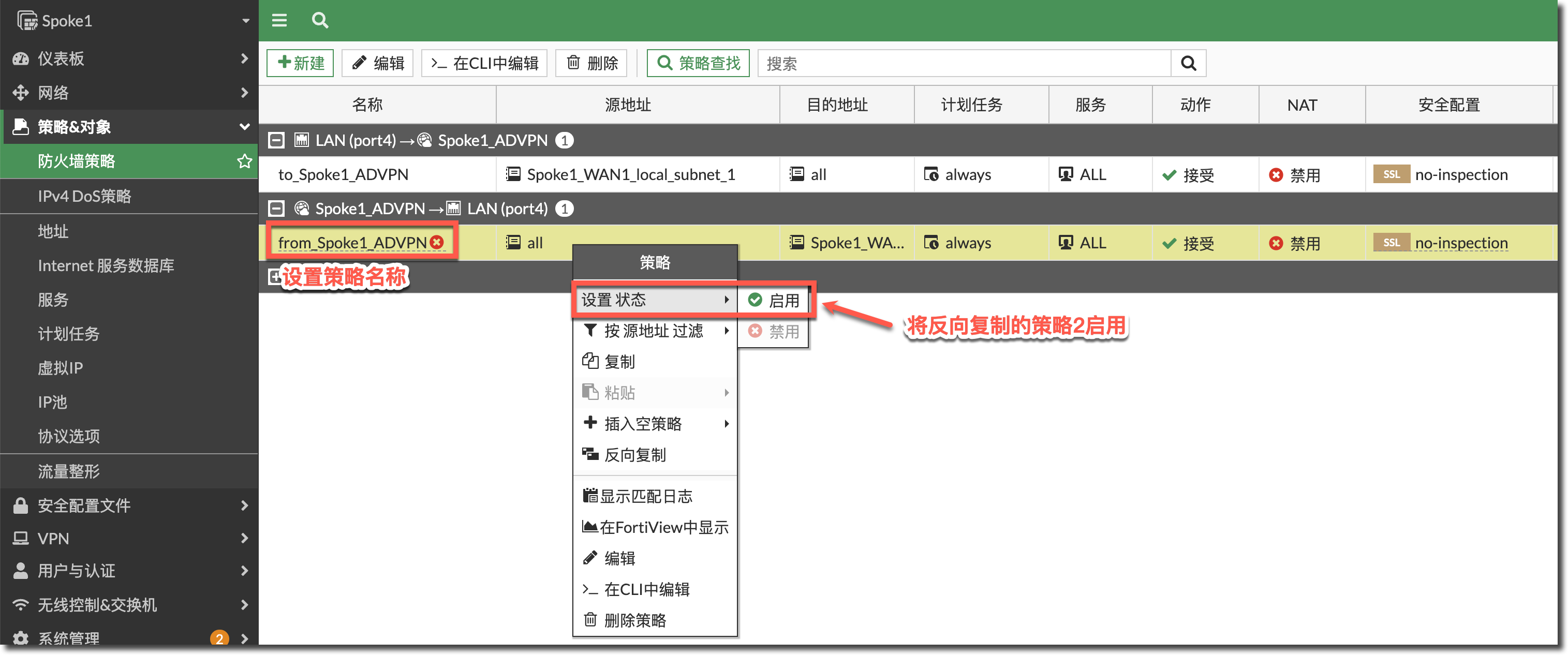Collapse the LAN (port4) to Spoke1_ADVPN group

tap(276, 141)
